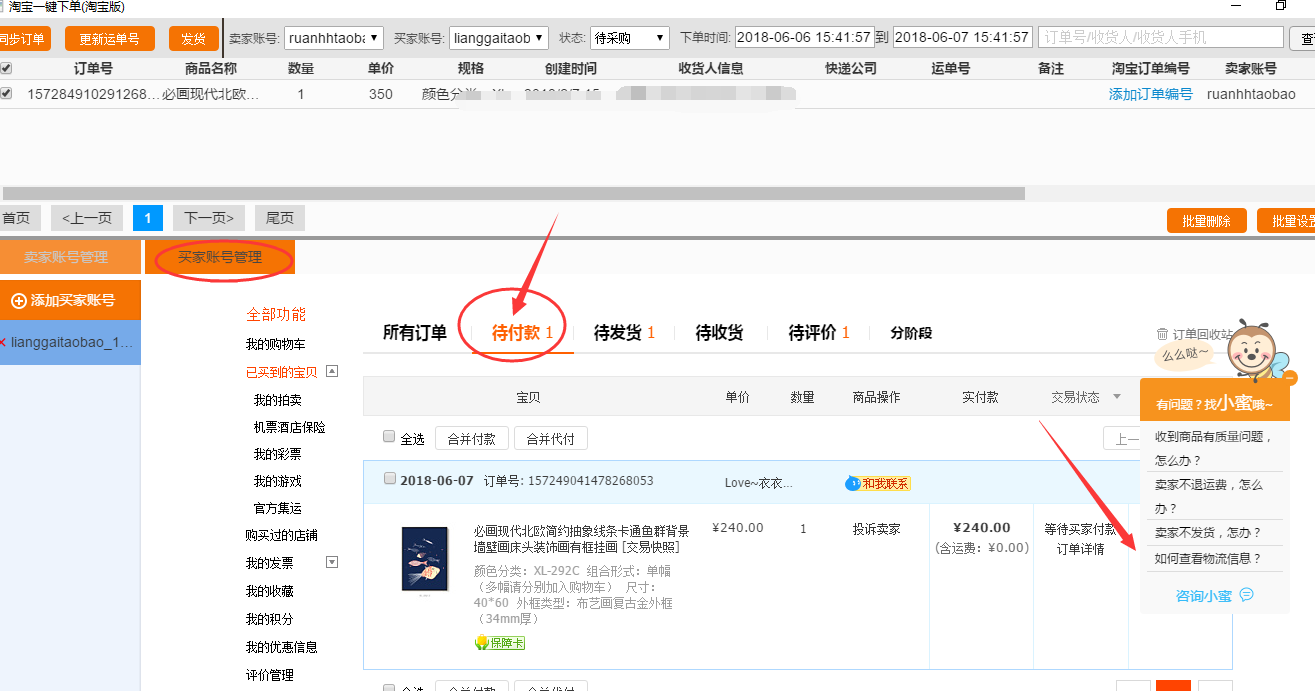Viewport: 1315px width, 691px height.
Task: Remove buyer account lianggaitaobao via red X
Action: pyautogui.click(x=3, y=343)
